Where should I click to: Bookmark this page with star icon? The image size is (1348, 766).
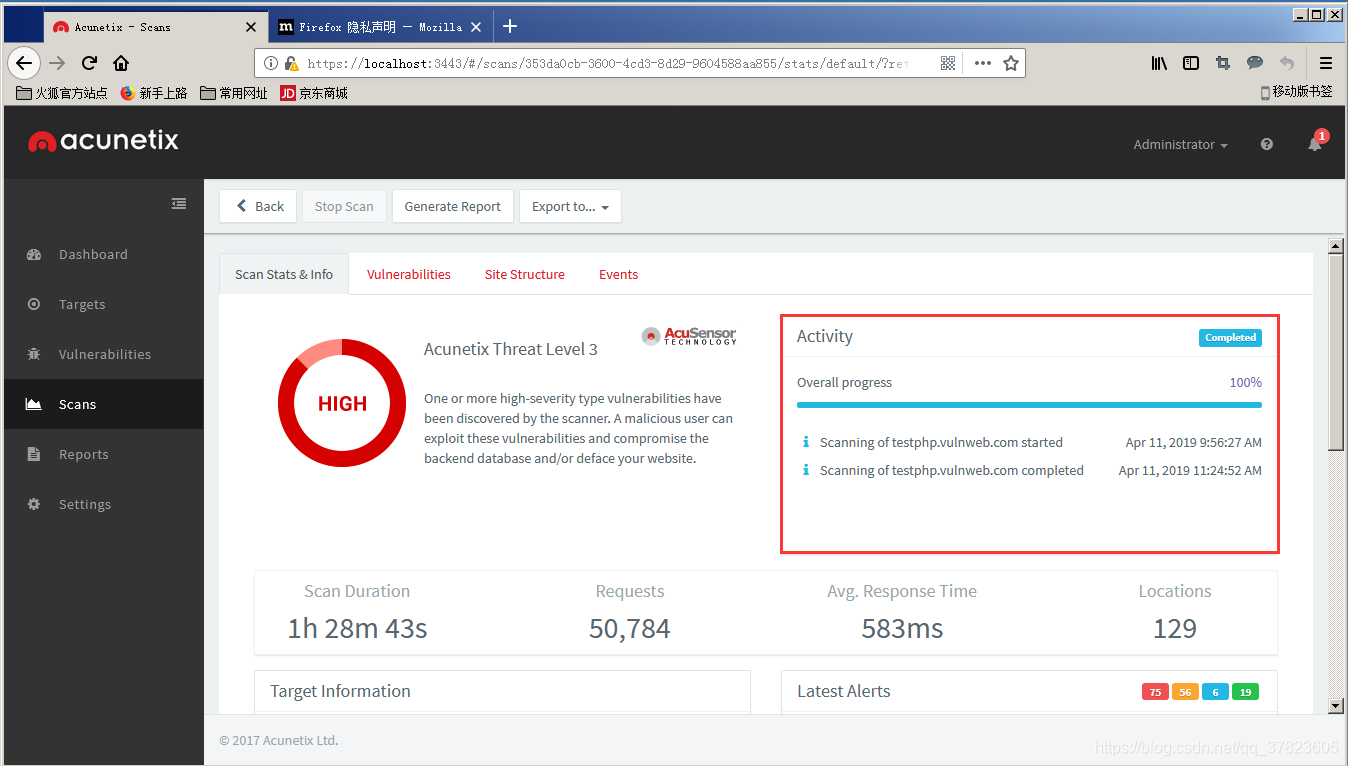(x=1011, y=63)
